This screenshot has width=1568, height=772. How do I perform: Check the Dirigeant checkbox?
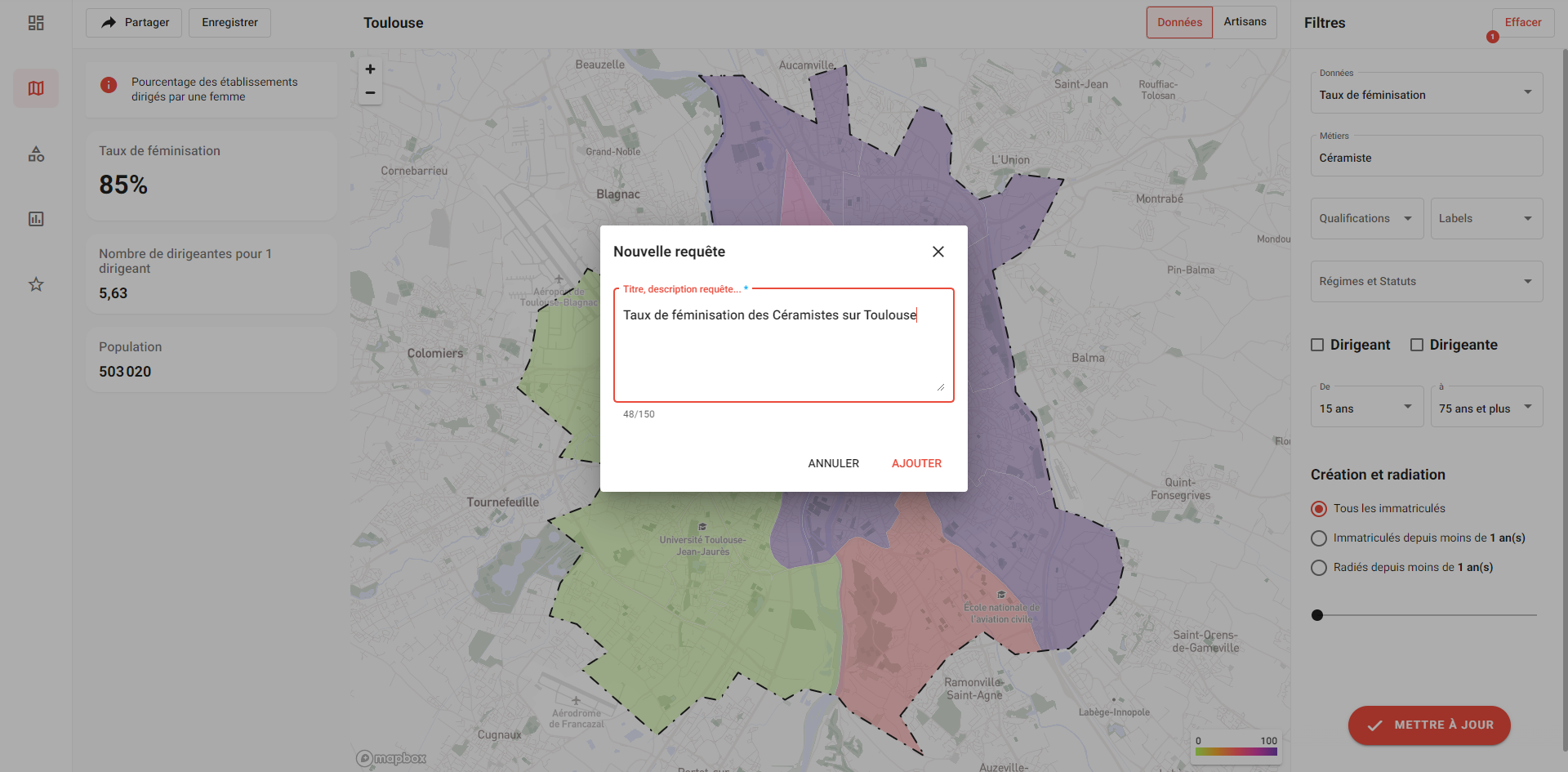pyautogui.click(x=1317, y=345)
